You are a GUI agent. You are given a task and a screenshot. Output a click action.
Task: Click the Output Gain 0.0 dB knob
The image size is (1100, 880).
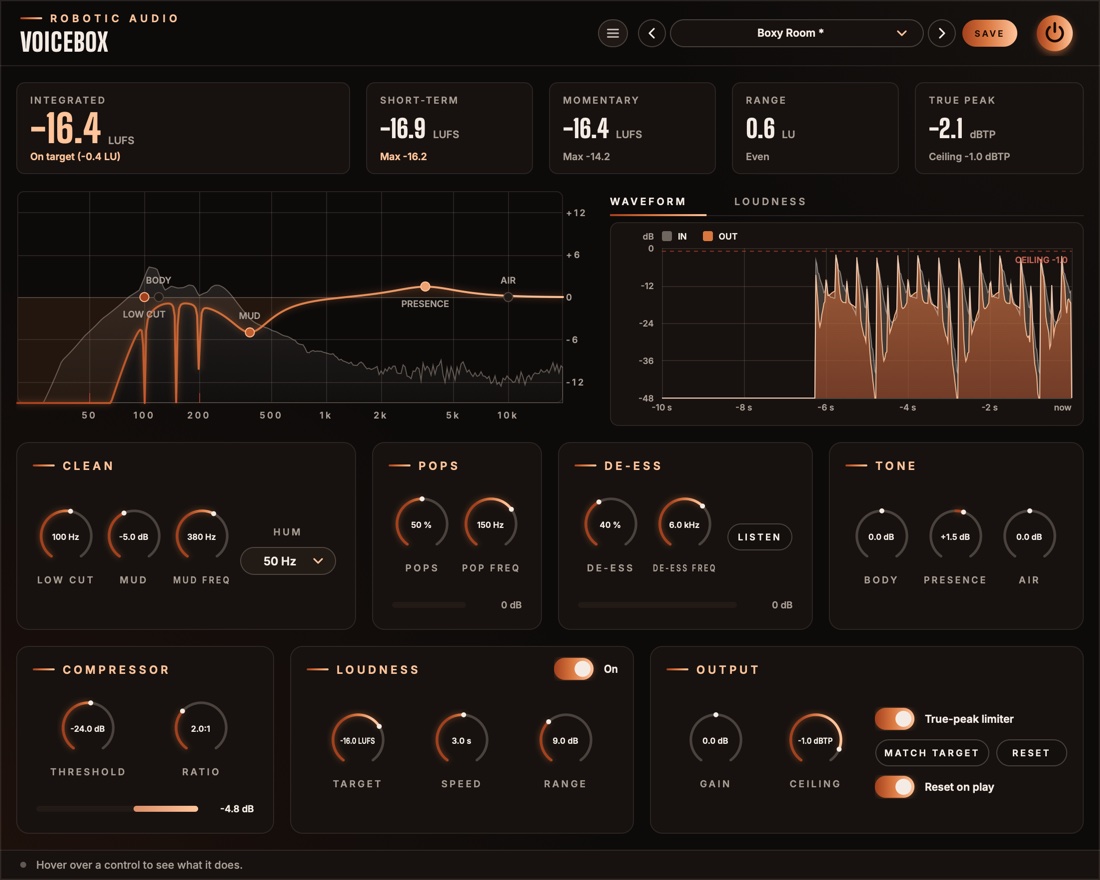tap(716, 740)
